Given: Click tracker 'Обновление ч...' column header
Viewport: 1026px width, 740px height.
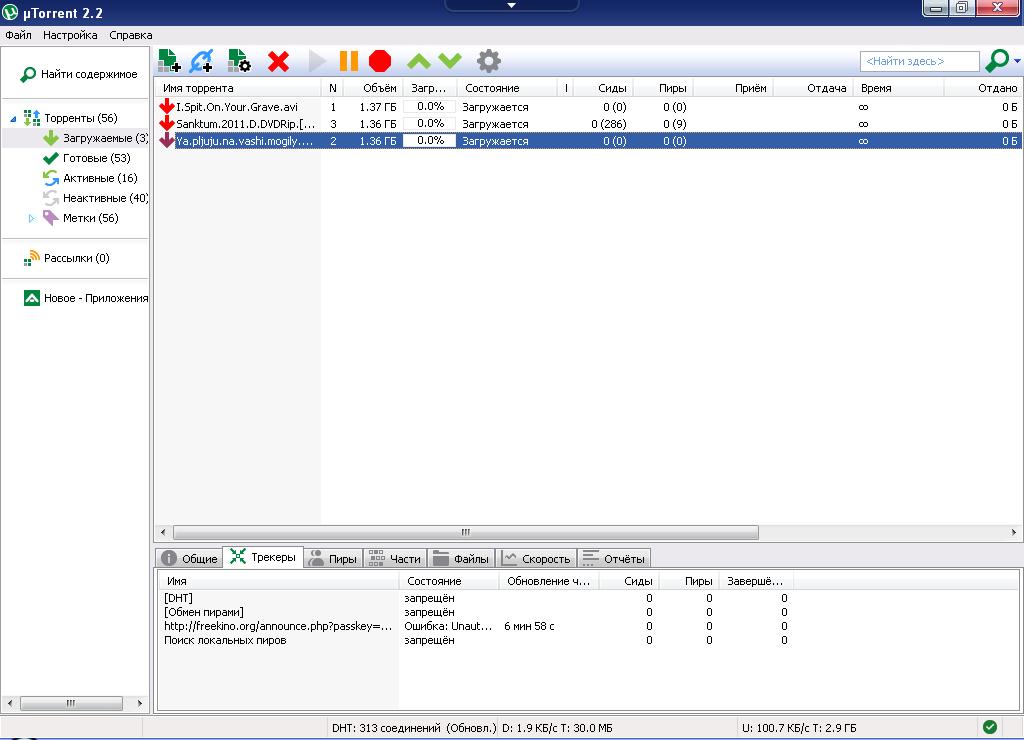Looking at the screenshot, I should 548,581.
